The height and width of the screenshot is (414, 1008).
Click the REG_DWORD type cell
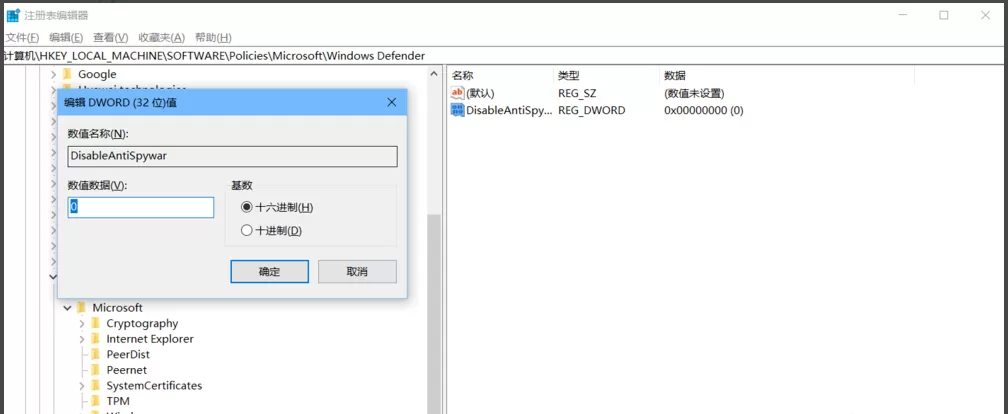(591, 111)
